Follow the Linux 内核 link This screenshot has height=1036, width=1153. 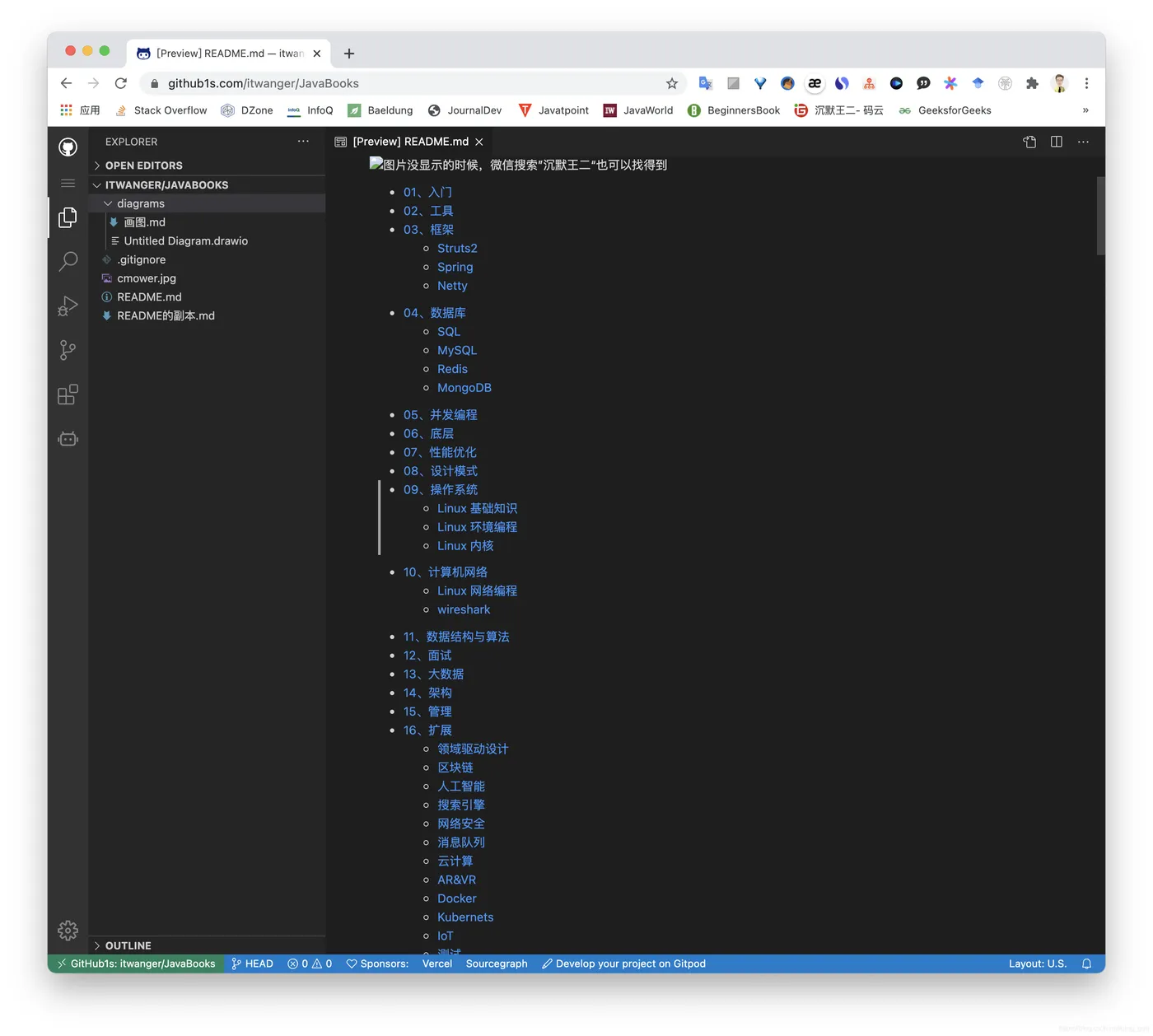(465, 546)
